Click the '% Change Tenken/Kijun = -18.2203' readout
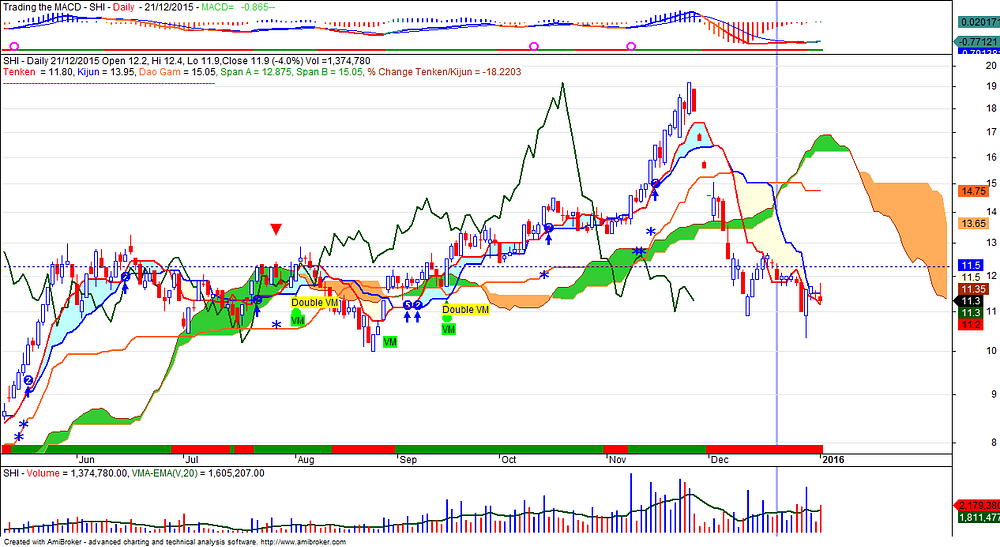Screen dimensions: 1000x547 (x=444, y=72)
